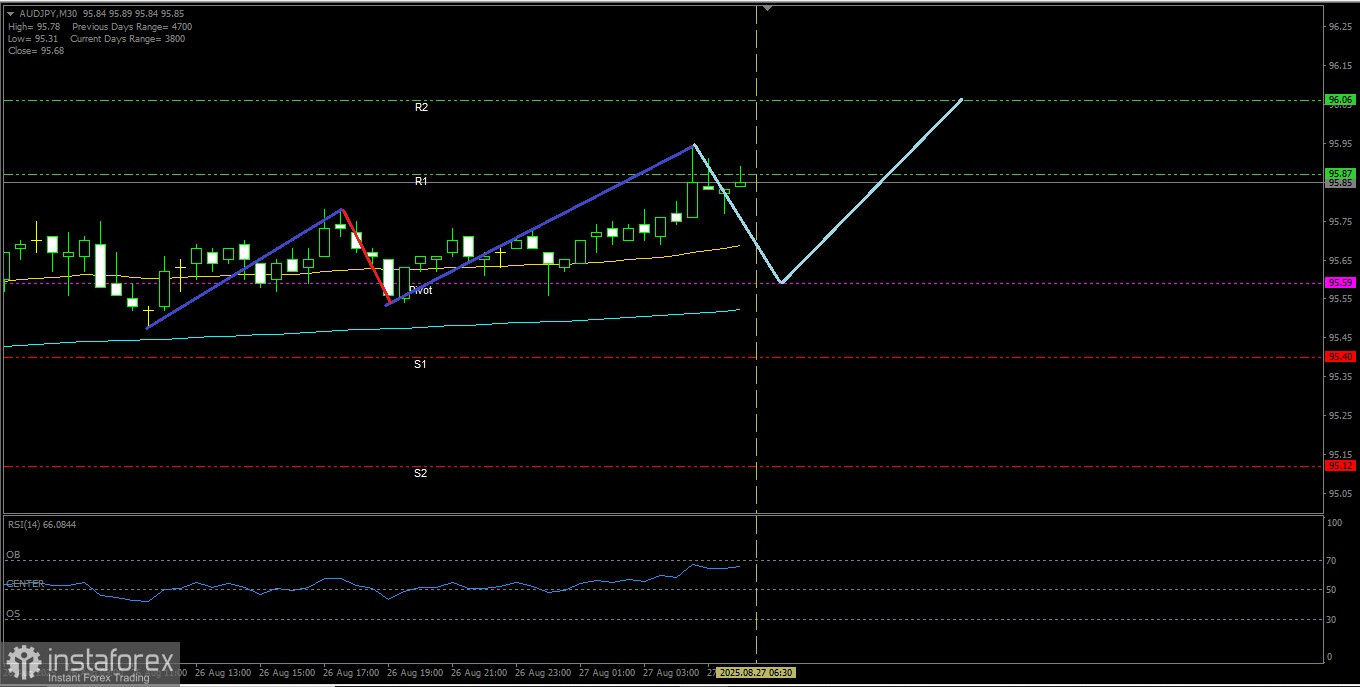Screen dimensions: 1360x687
Task: Click the gray 95.85 current price tag
Action: pos(1340,183)
